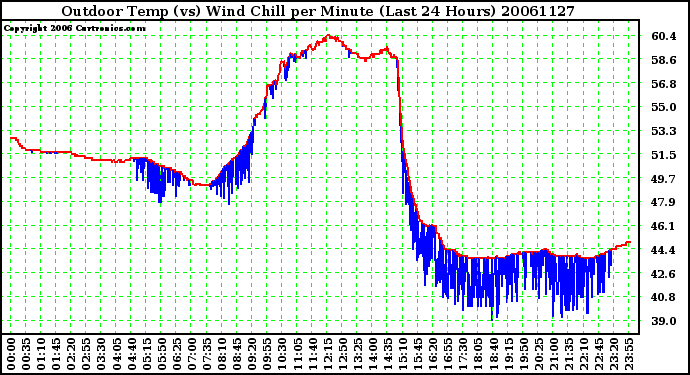The height and width of the screenshot is (375, 690).
Task: Click the 58.6 y-axis label
Action: pos(664,60)
